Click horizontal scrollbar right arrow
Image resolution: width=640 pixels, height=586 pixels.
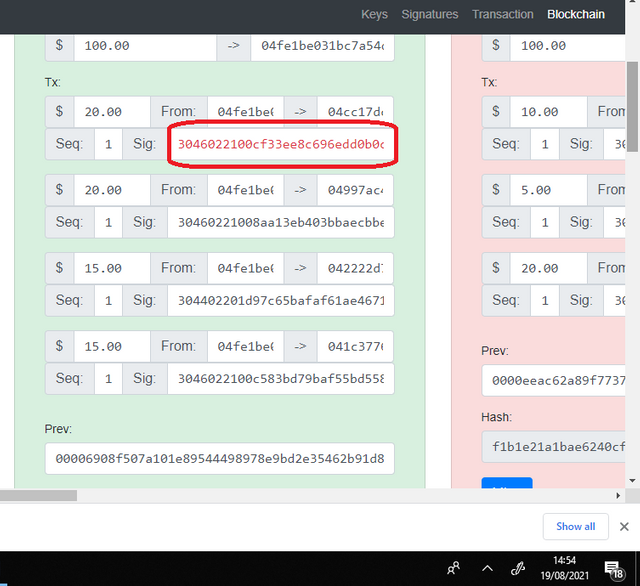[618, 495]
